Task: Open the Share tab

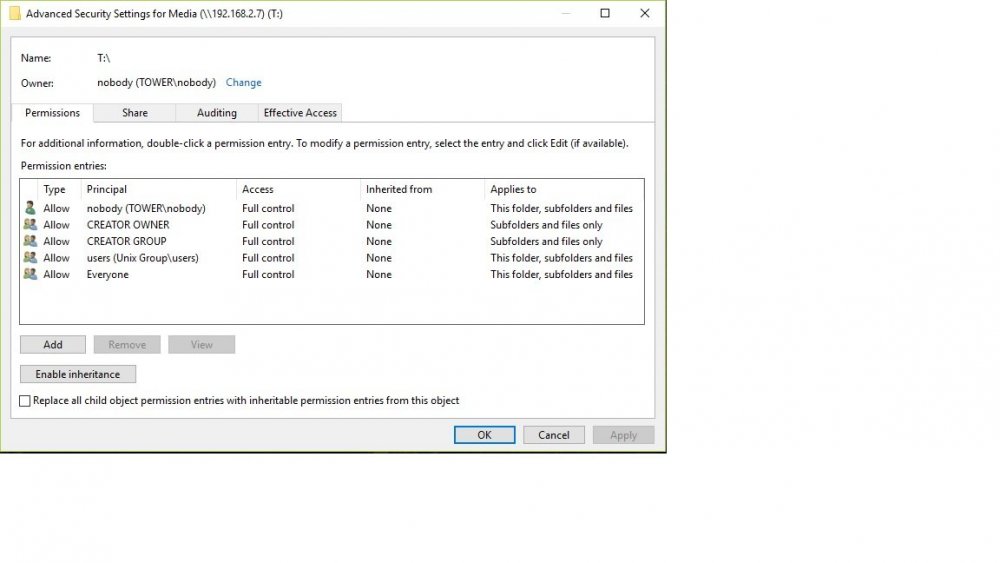Action: (x=135, y=113)
